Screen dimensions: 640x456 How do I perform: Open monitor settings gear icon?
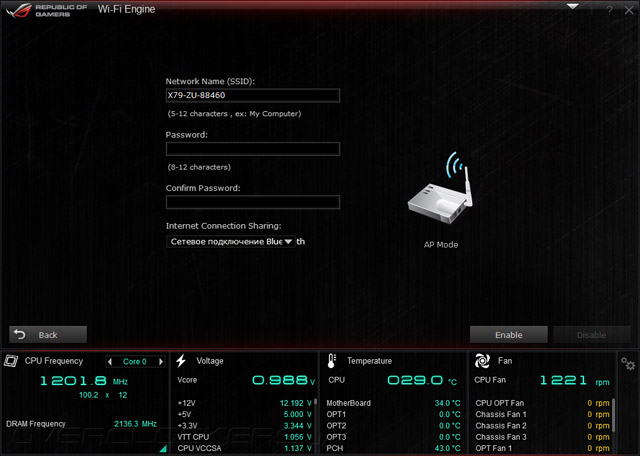pos(628,363)
